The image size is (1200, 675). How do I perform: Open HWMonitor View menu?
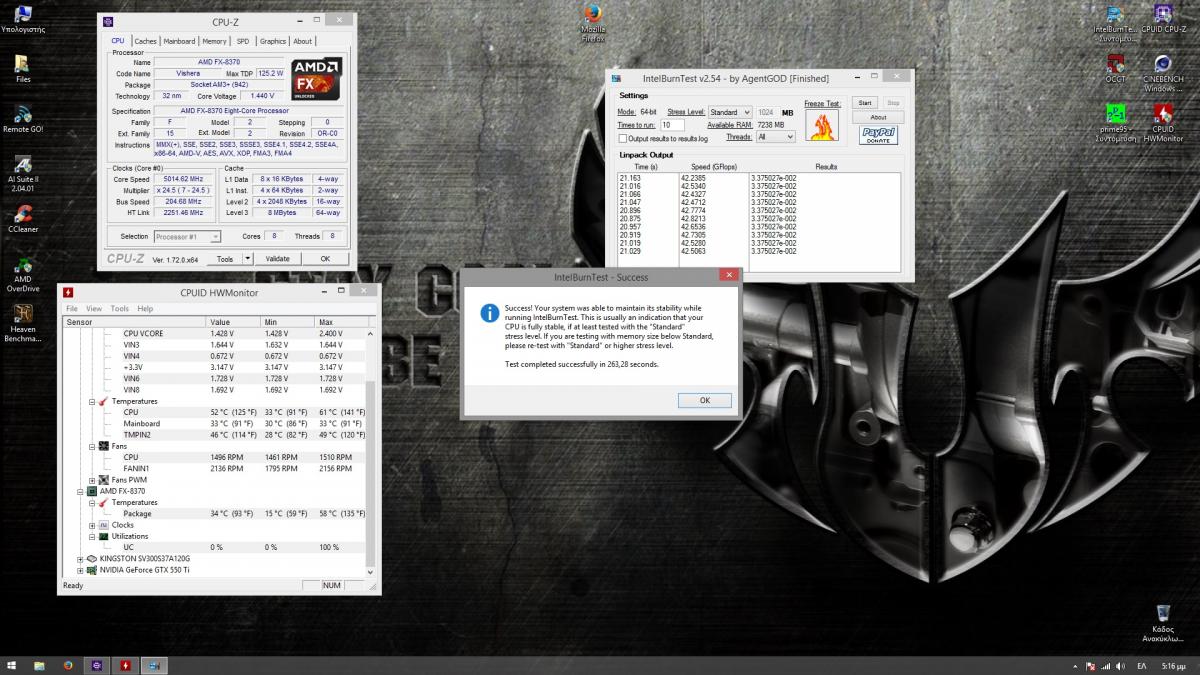[94, 309]
